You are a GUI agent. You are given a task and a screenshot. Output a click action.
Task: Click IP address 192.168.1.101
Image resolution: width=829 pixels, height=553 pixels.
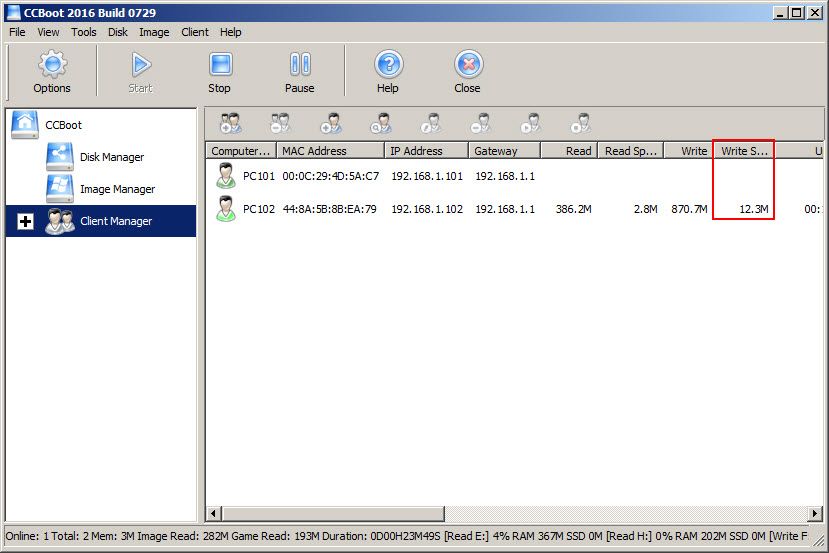coord(427,176)
